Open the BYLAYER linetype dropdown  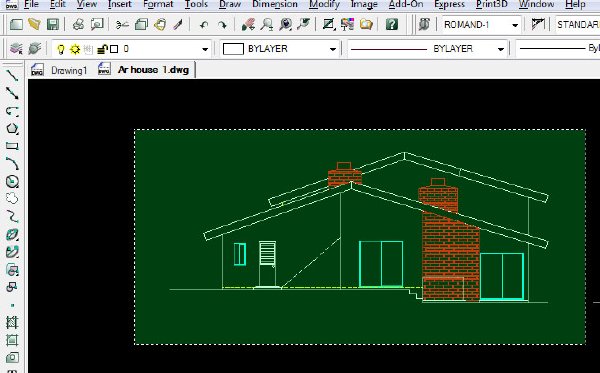[501, 49]
